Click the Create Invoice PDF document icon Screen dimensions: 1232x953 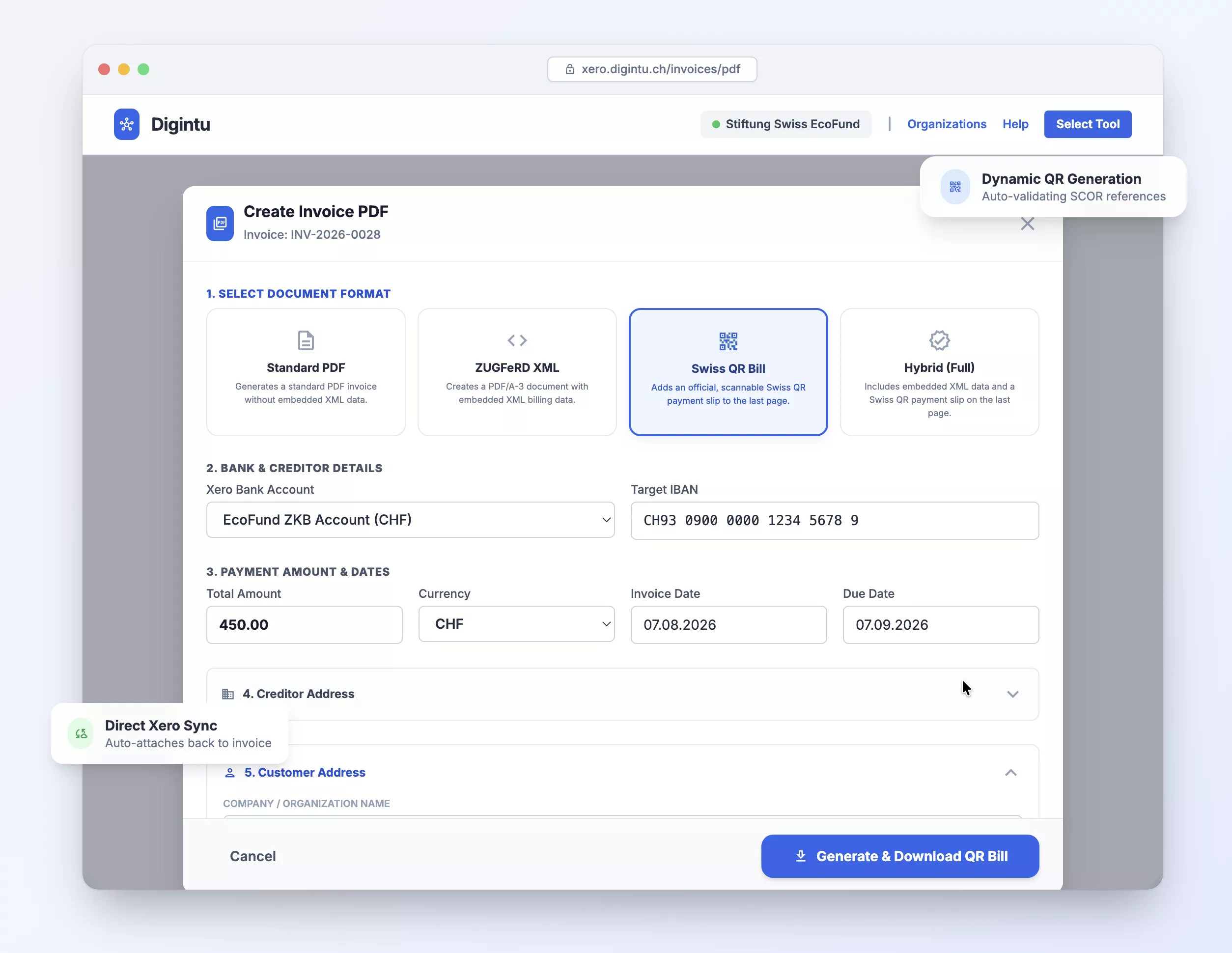tap(220, 224)
